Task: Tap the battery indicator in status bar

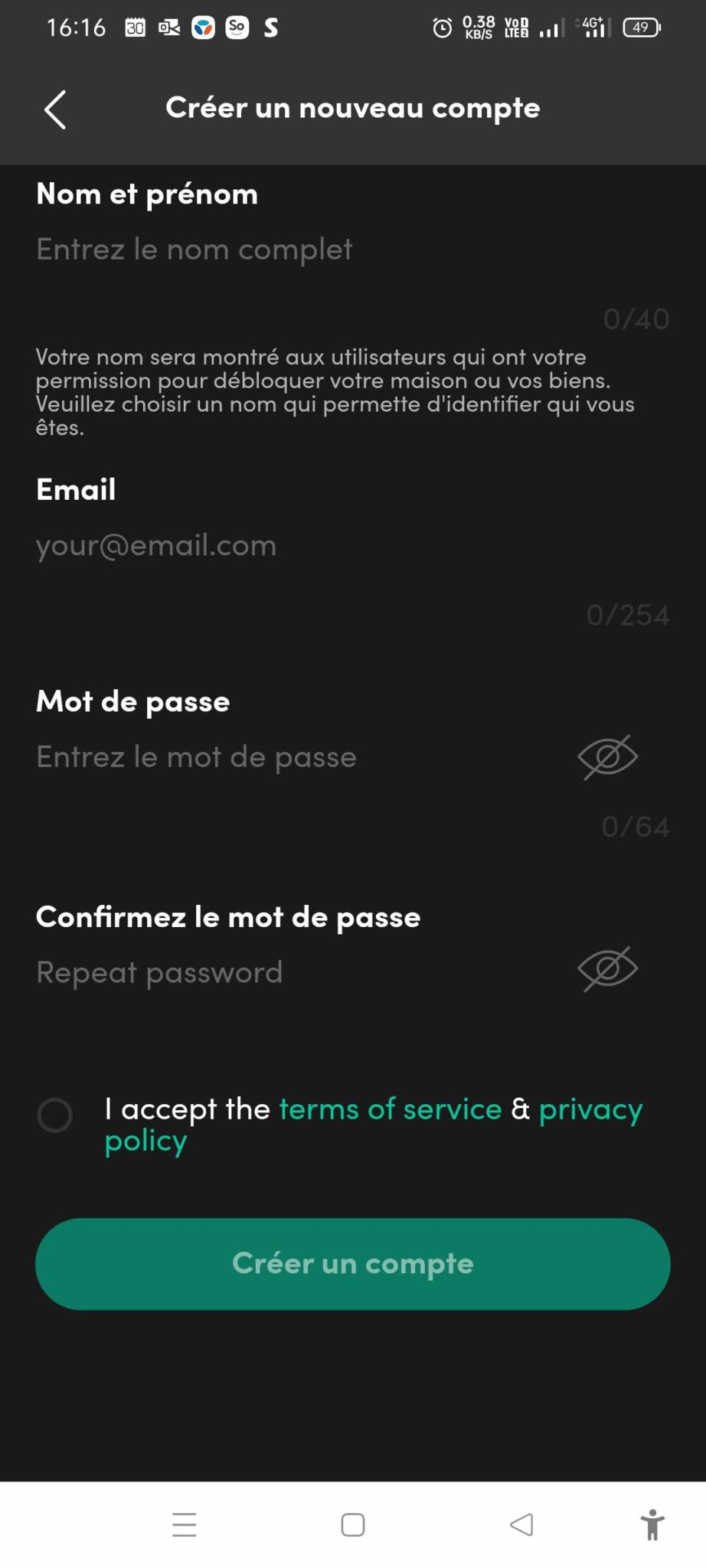Action: point(642,28)
